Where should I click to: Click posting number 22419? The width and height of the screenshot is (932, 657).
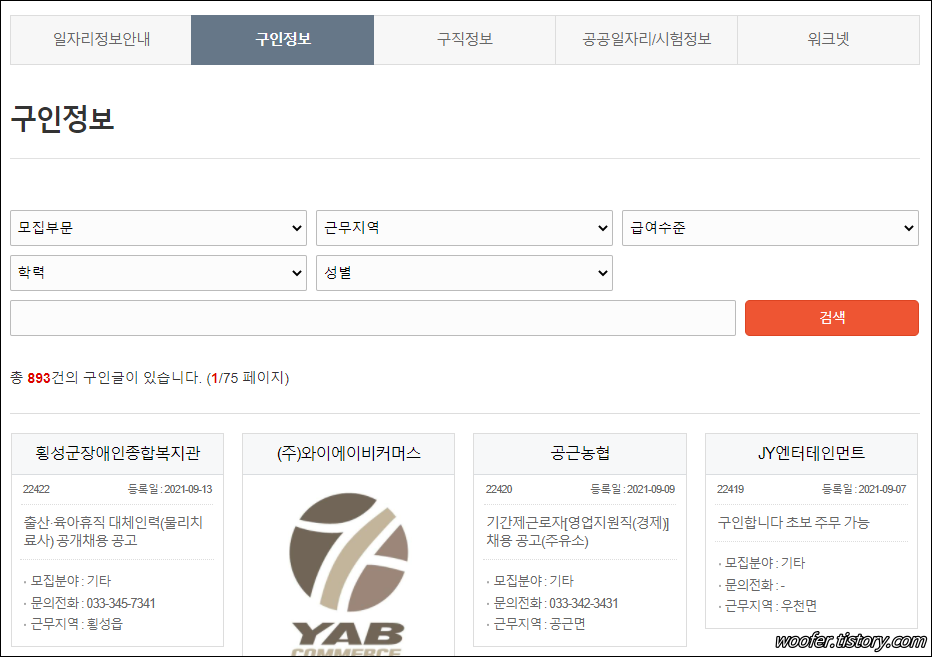pos(731,489)
